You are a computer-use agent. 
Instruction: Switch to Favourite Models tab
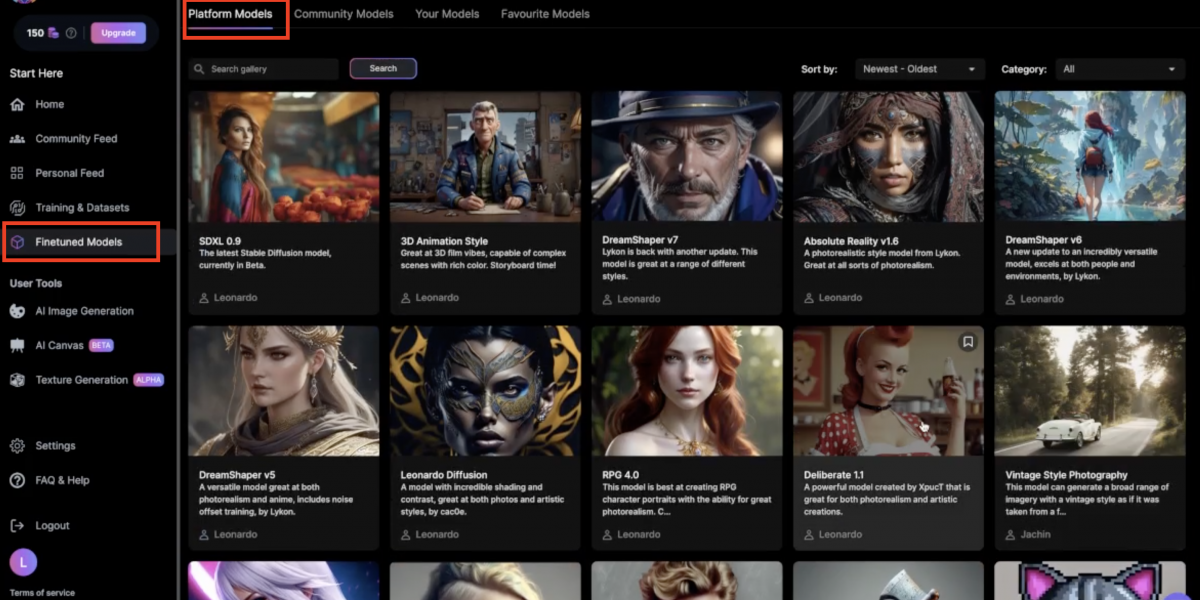[x=545, y=14]
